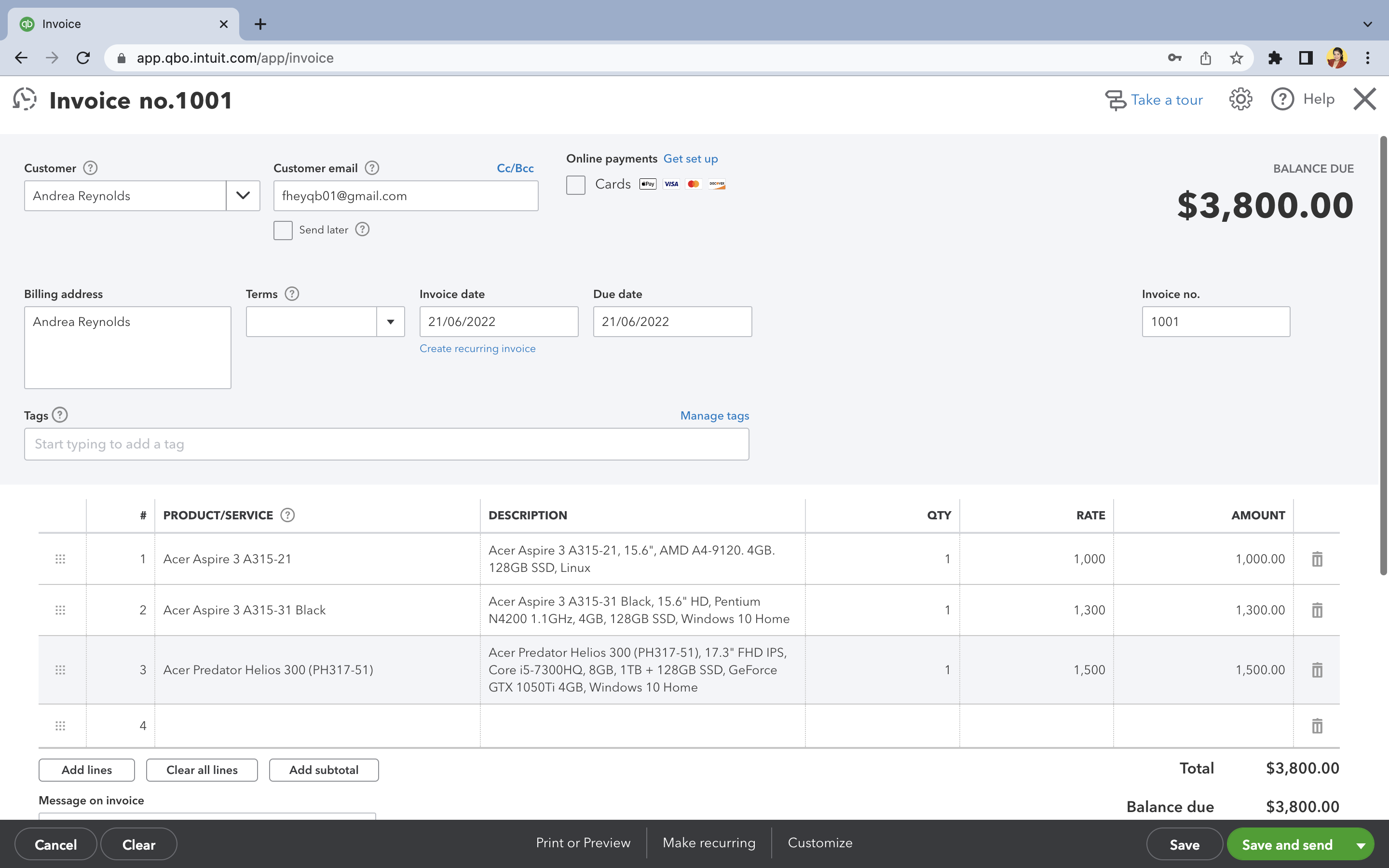Expand the Customer dropdown arrow

pyautogui.click(x=243, y=196)
